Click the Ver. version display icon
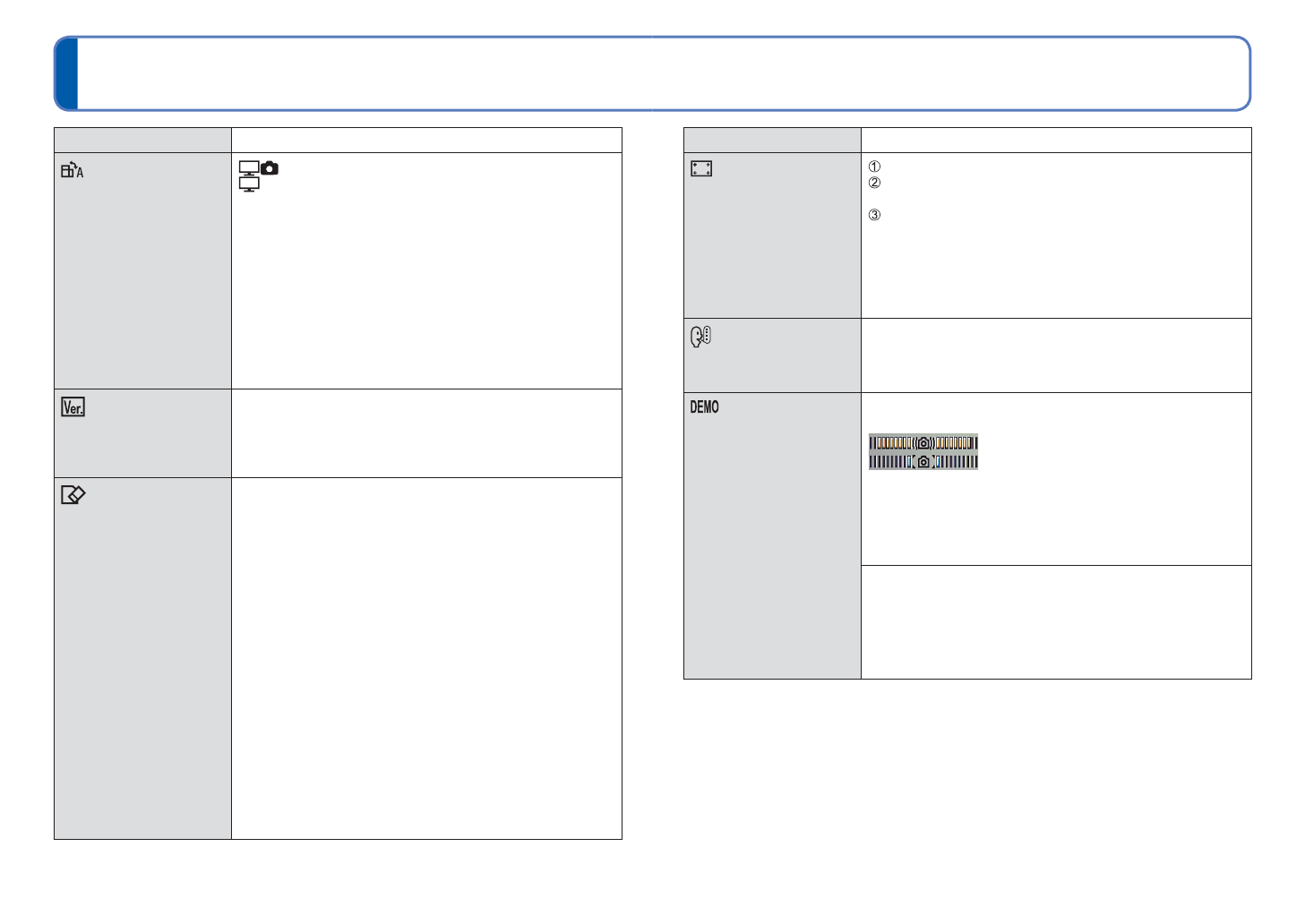 coord(73,407)
